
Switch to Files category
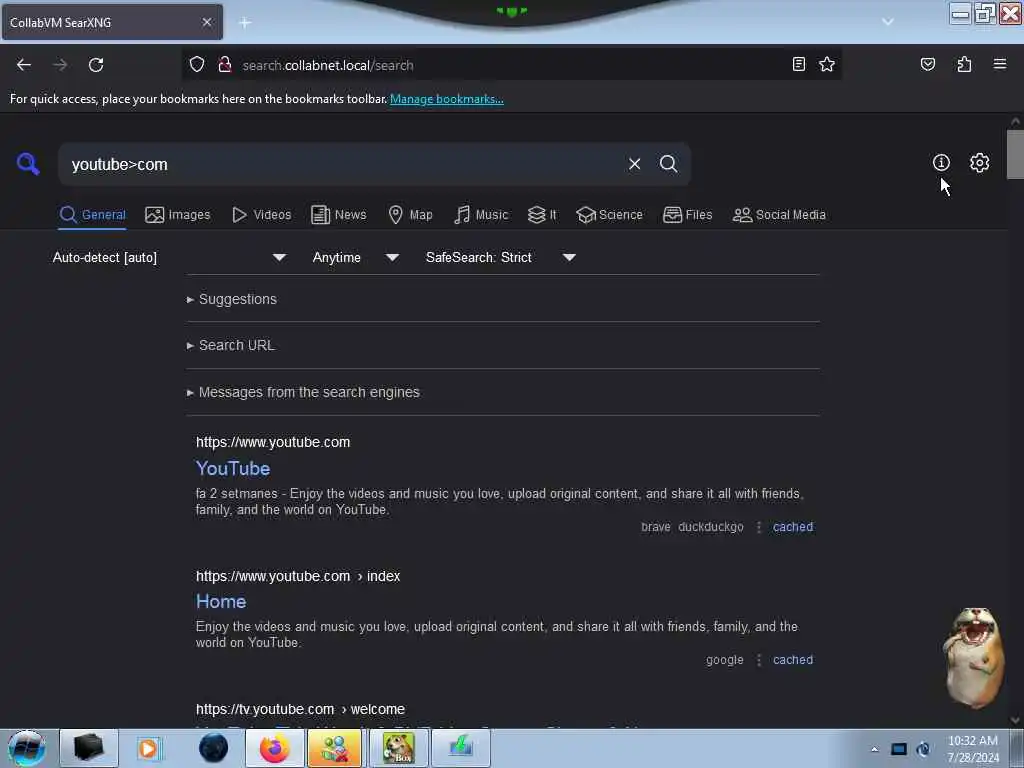pyautogui.click(x=687, y=215)
